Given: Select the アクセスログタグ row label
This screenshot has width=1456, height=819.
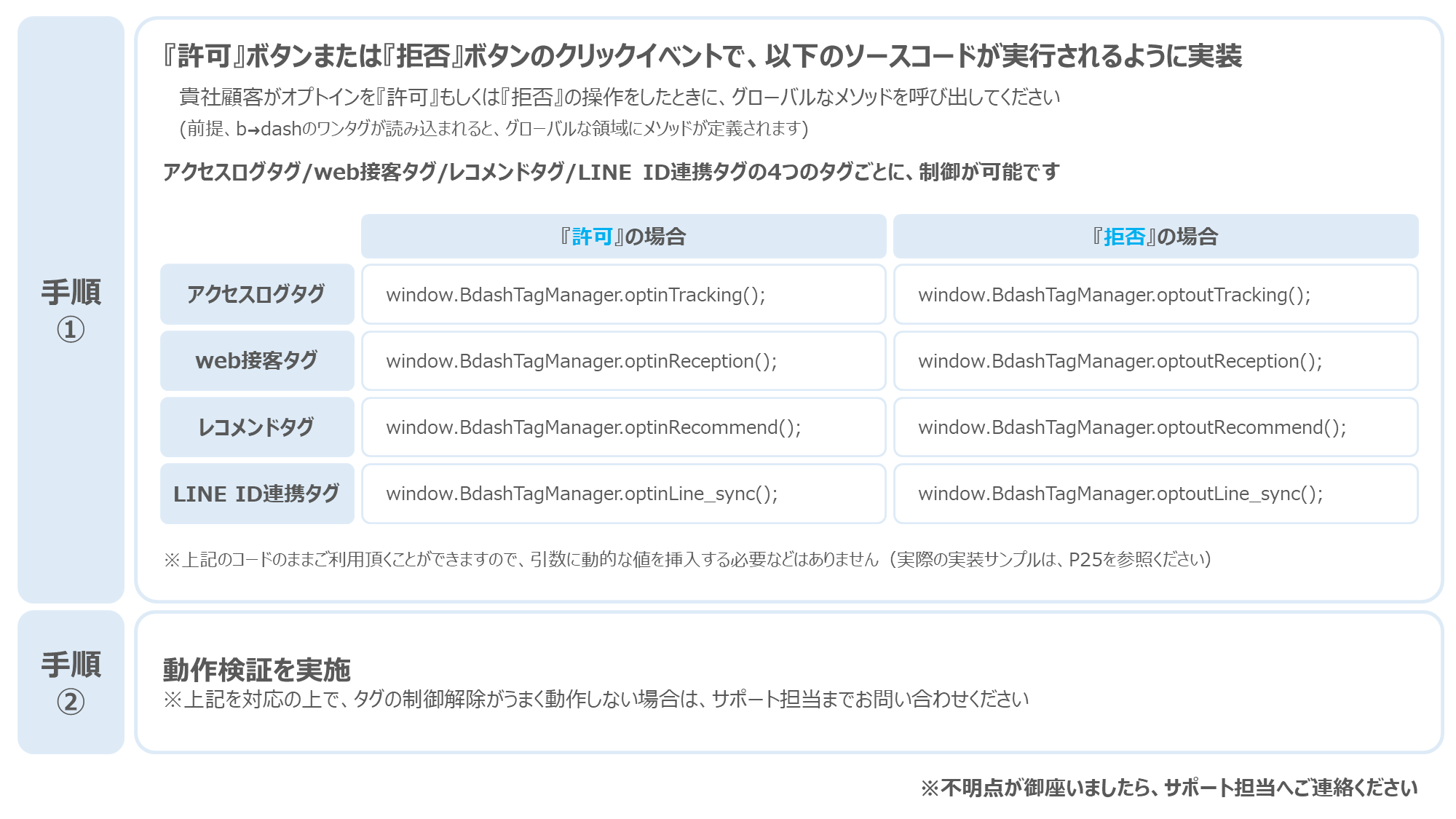Looking at the screenshot, I should coord(257,294).
